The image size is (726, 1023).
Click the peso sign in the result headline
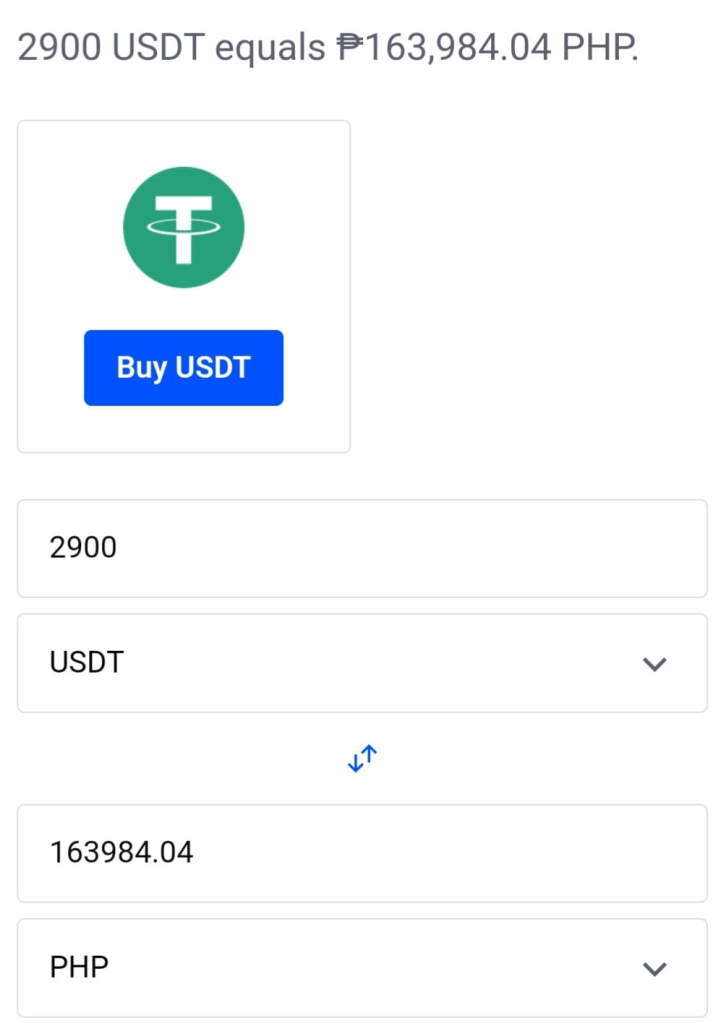click(x=350, y=47)
